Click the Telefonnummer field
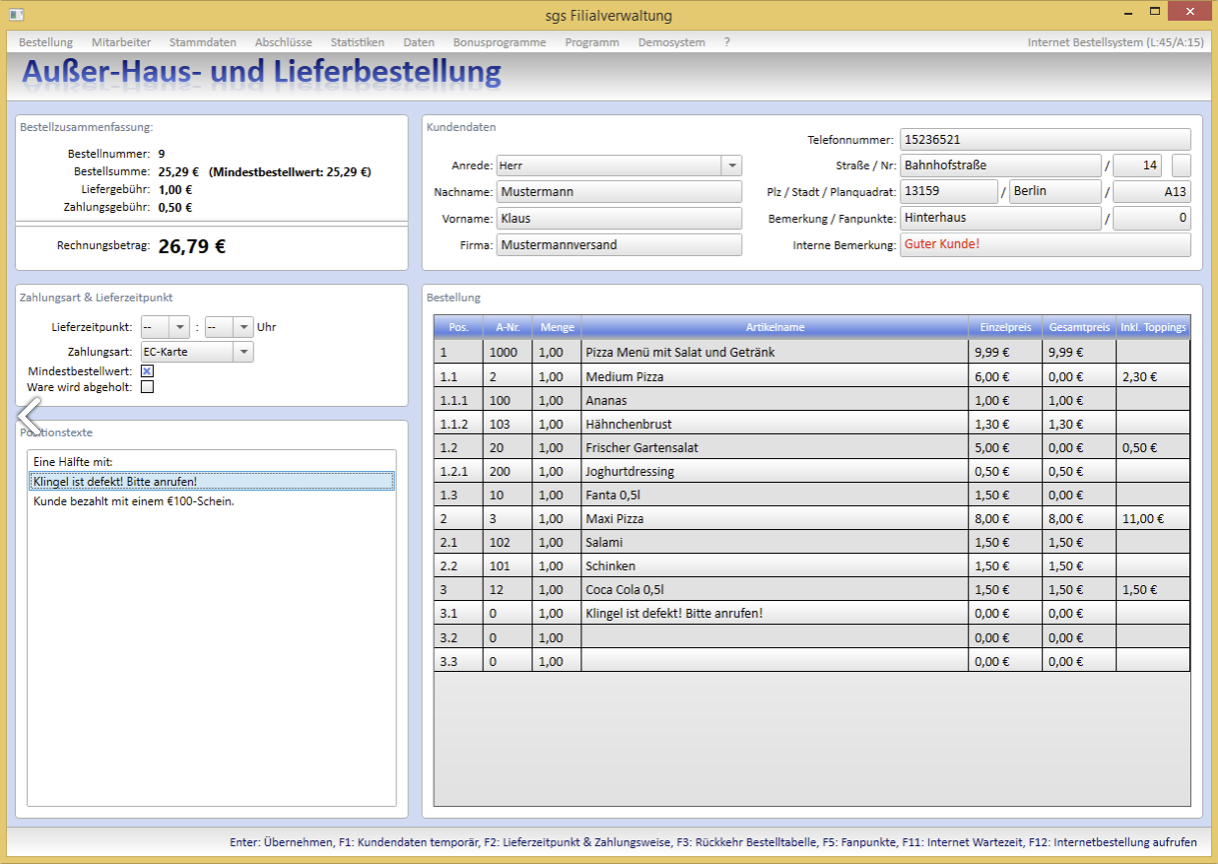 coord(1045,140)
